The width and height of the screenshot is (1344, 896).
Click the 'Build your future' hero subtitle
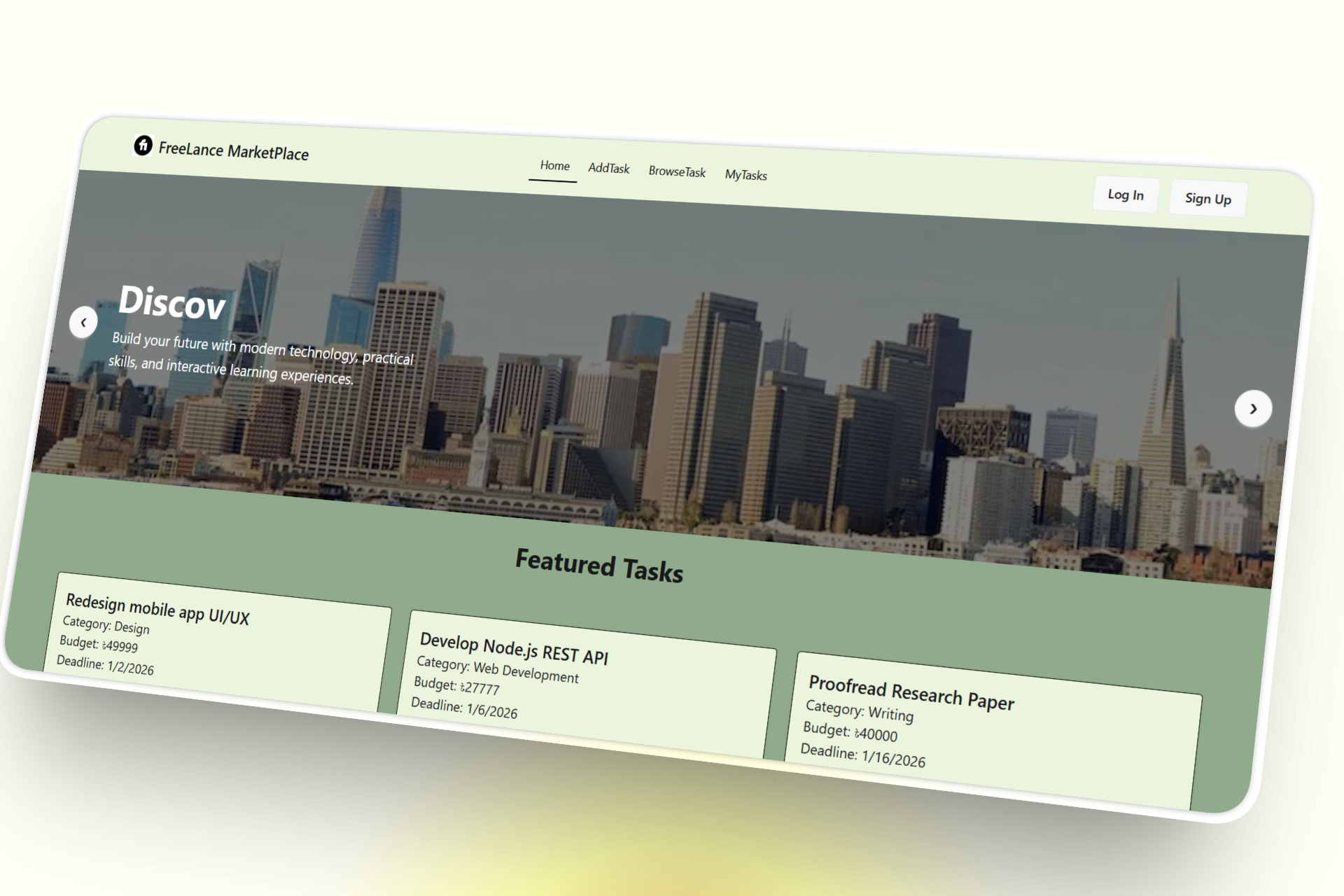(261, 358)
